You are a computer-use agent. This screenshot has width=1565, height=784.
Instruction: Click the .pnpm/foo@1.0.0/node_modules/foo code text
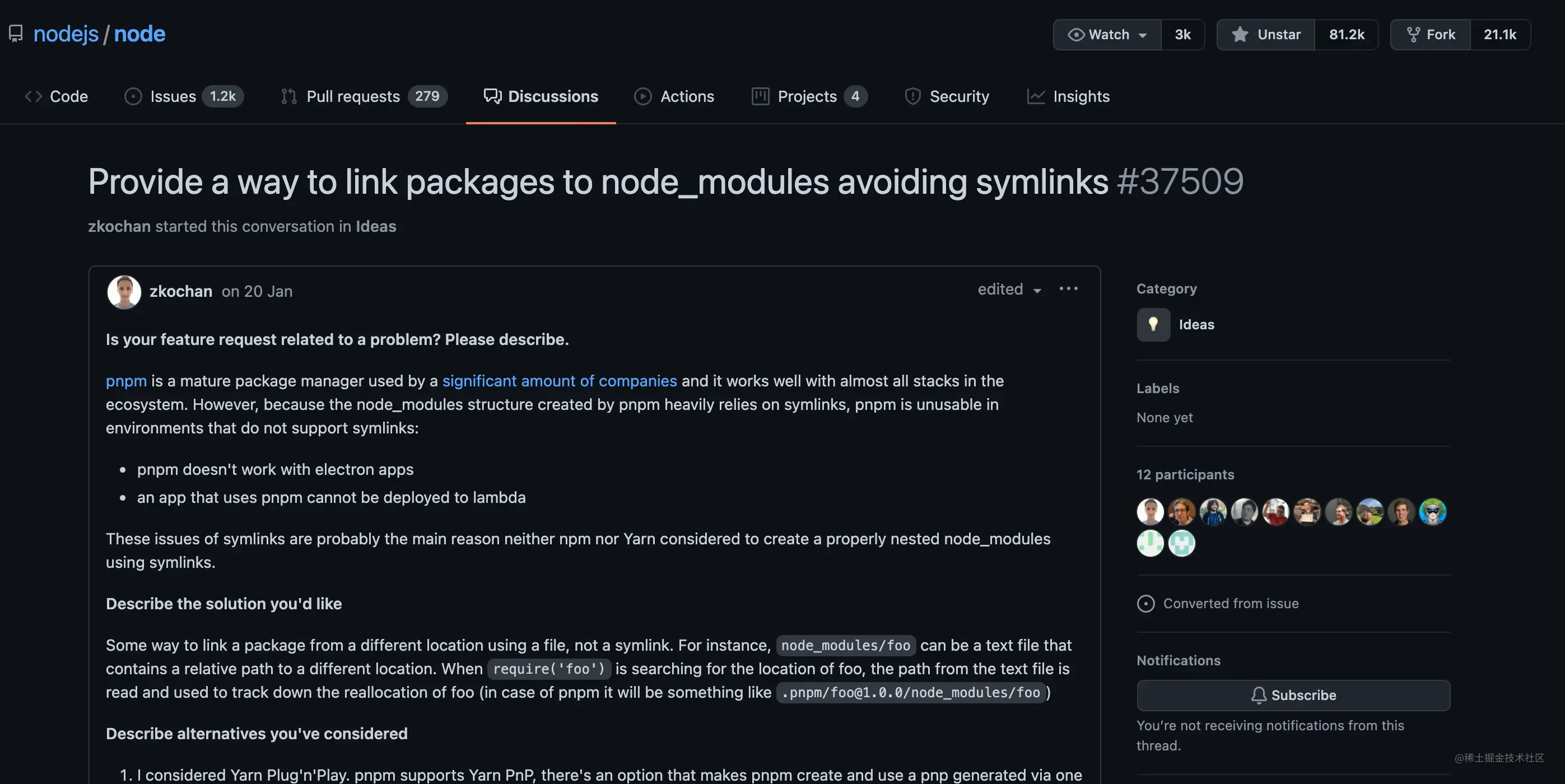[911, 692]
